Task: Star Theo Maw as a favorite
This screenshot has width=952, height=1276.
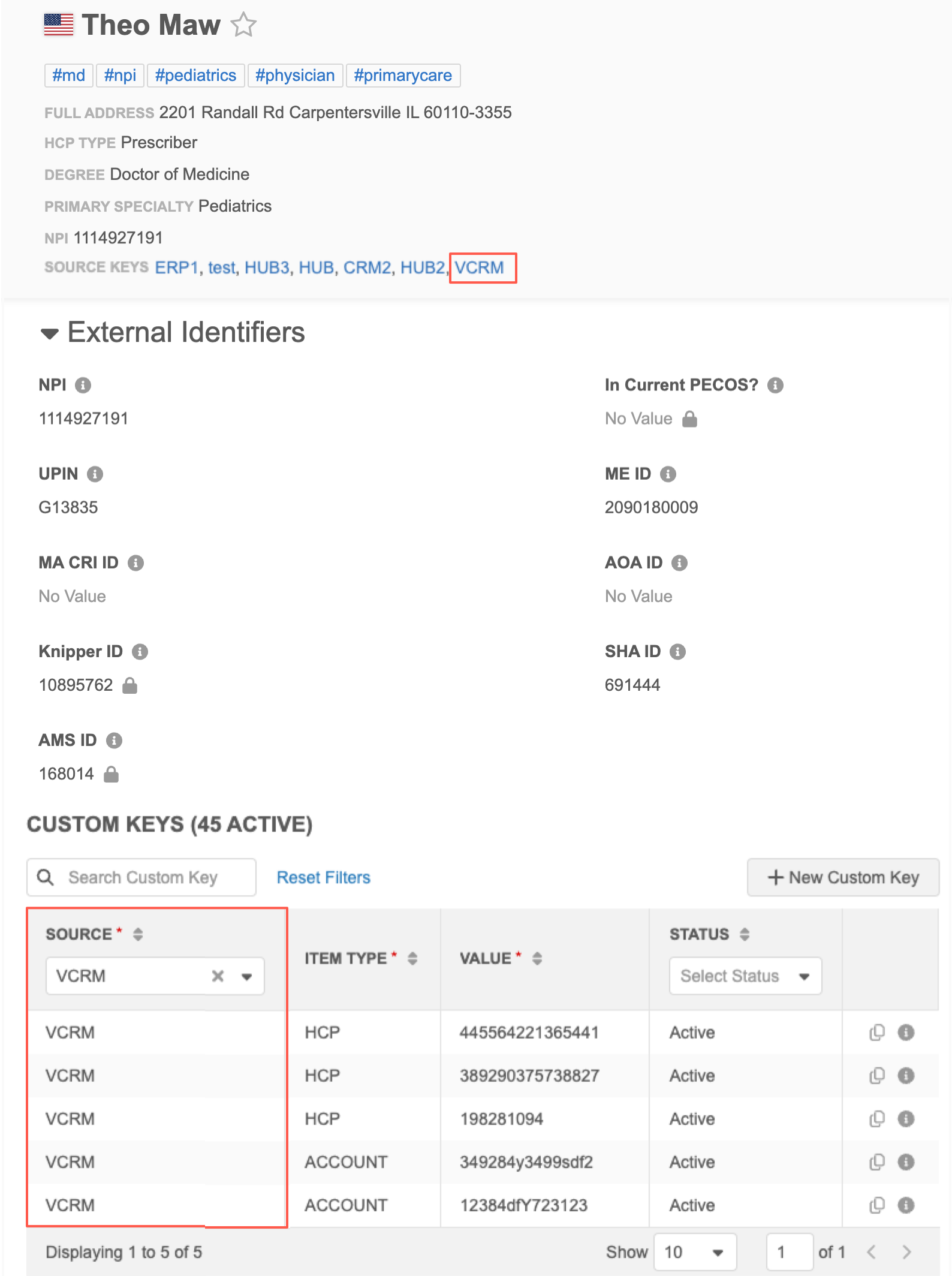Action: click(x=243, y=25)
